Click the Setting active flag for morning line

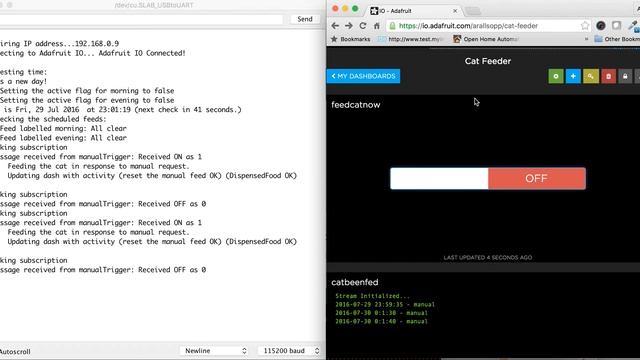87,91
